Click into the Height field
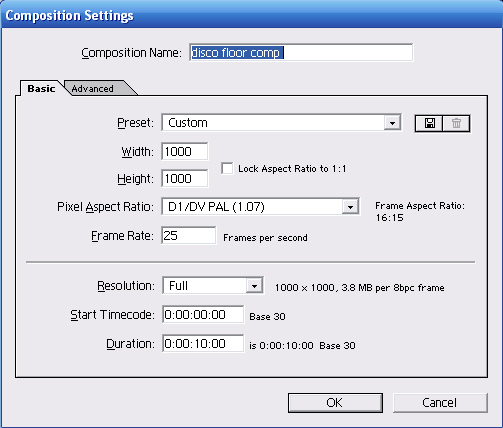Viewport: 503px width, 428px height. (185, 178)
